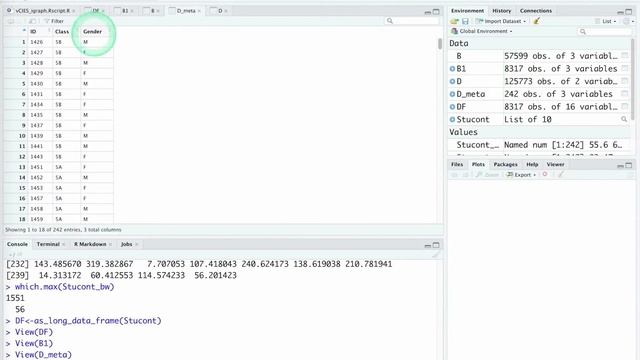Open the Export dropdown in Plots pane
Viewport: 640px width, 360px height.
coord(521,175)
